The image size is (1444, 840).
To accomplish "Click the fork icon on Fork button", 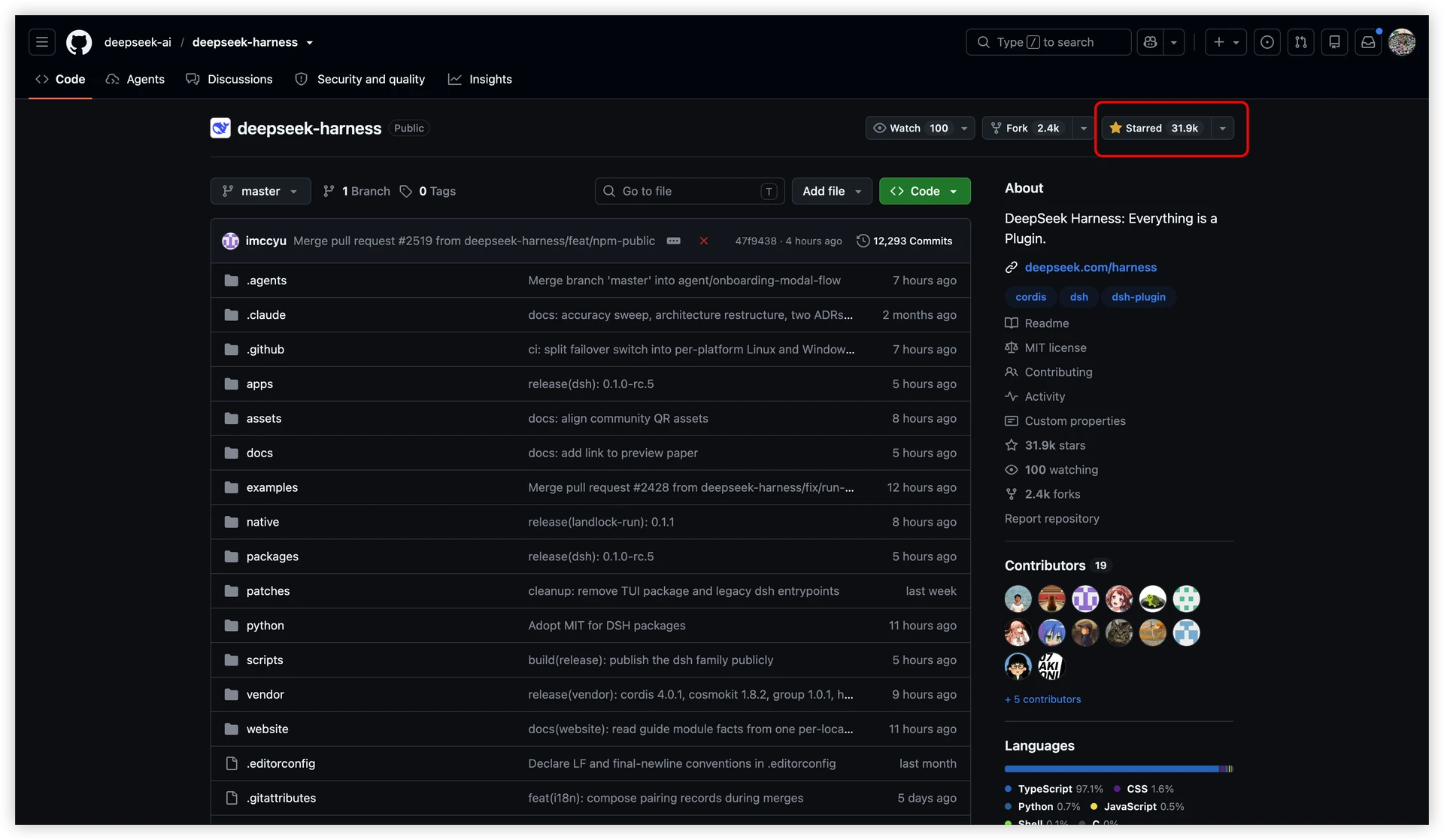I will click(x=997, y=128).
